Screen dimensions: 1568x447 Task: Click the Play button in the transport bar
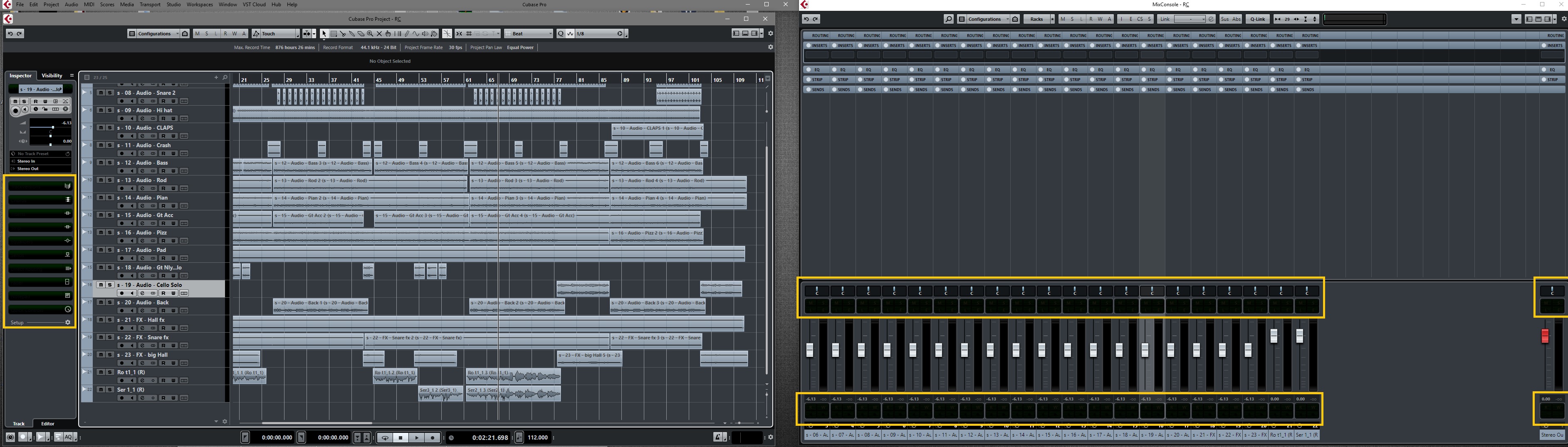(x=417, y=437)
